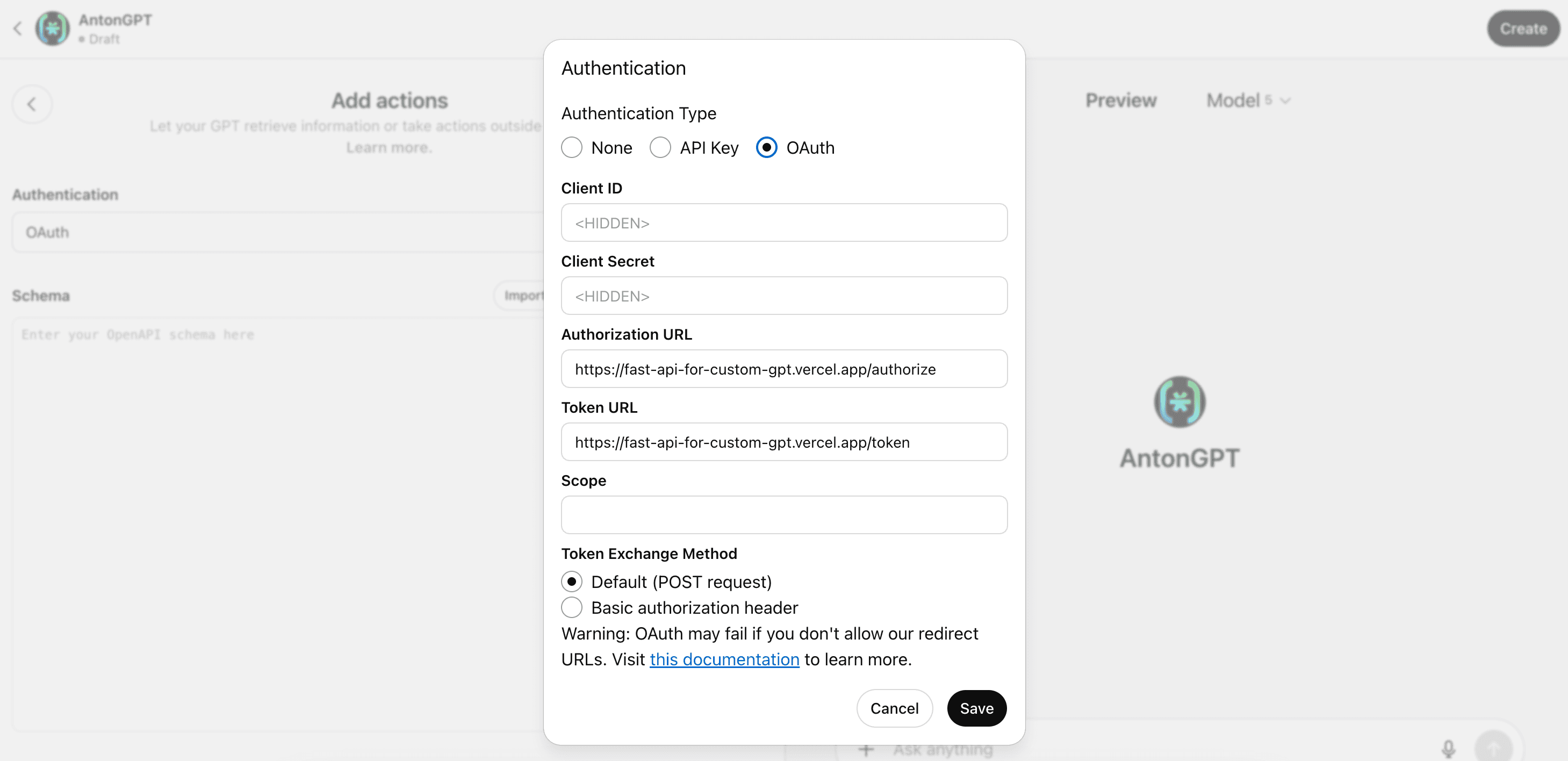Select None as the authentication type
The image size is (1568, 761).
[x=572, y=147]
